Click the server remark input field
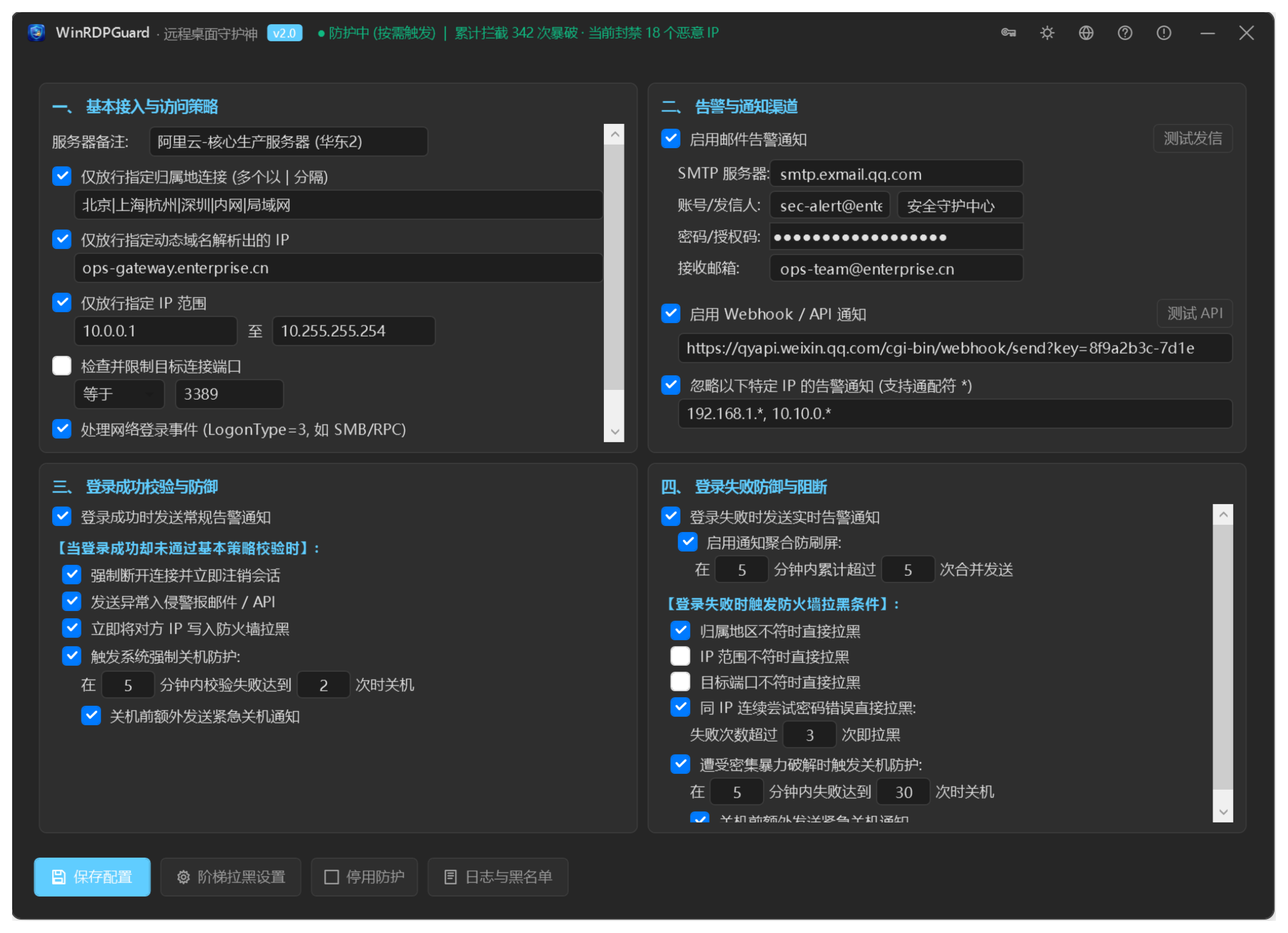The width and height of the screenshot is (1288, 933). coord(289,142)
